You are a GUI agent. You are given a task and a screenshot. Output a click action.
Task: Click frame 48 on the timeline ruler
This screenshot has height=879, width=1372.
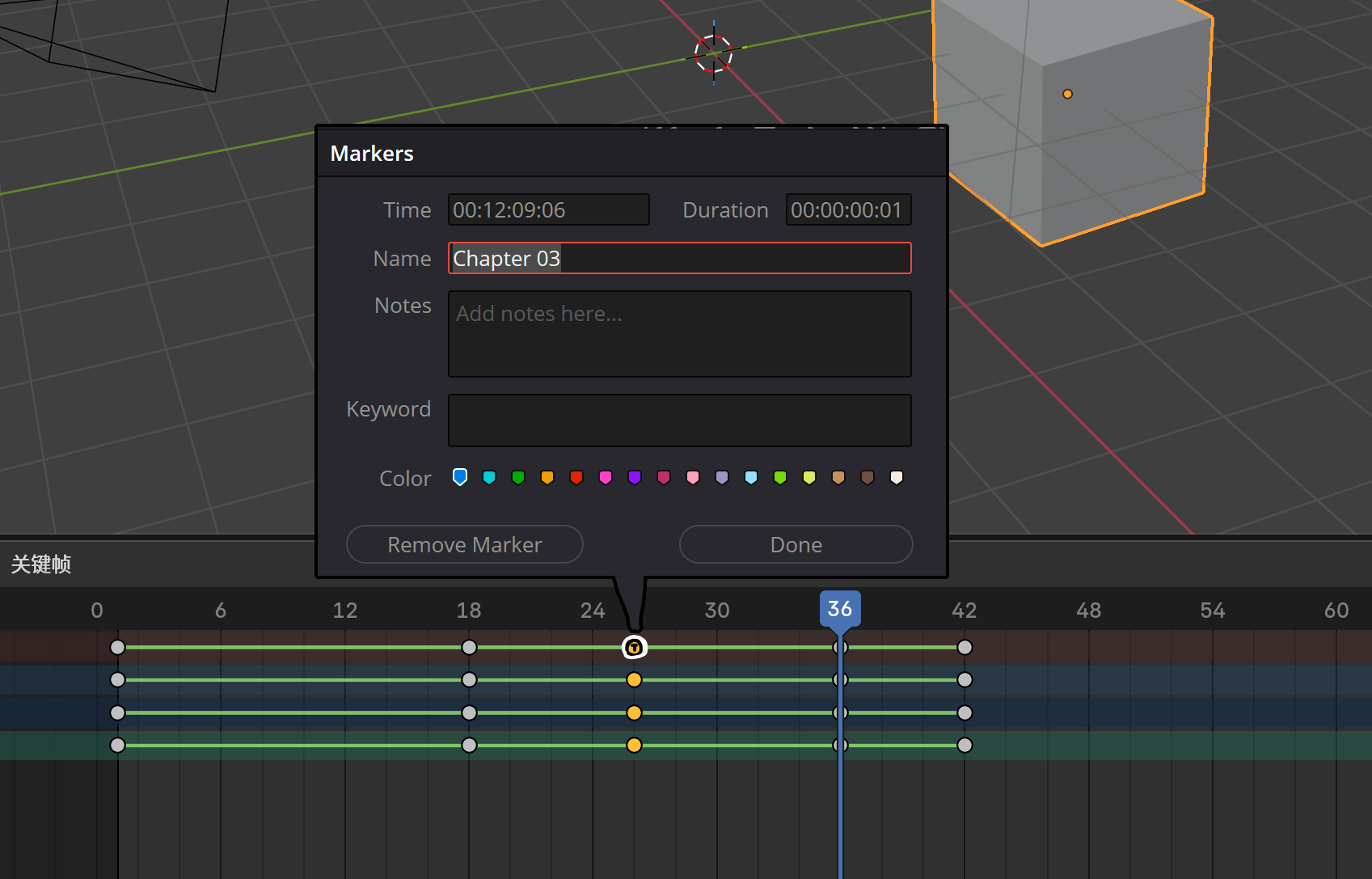1088,611
